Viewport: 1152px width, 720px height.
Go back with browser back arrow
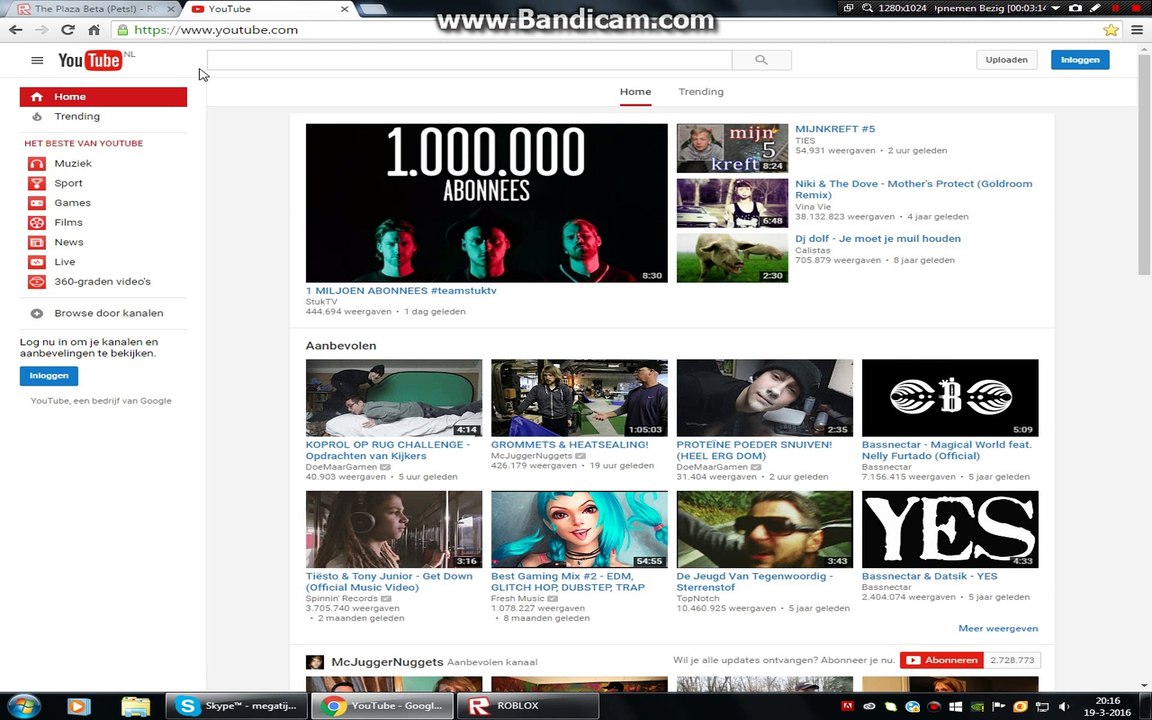point(15,30)
